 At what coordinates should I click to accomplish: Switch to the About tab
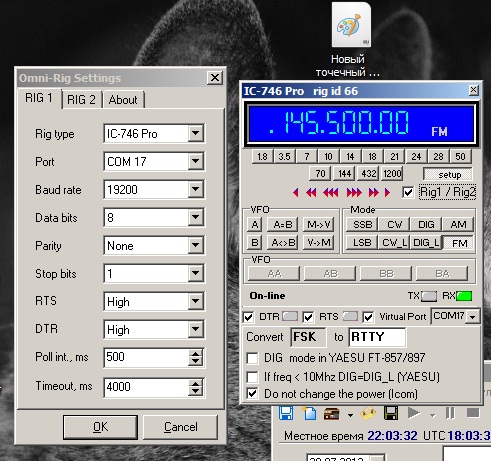[x=123, y=100]
